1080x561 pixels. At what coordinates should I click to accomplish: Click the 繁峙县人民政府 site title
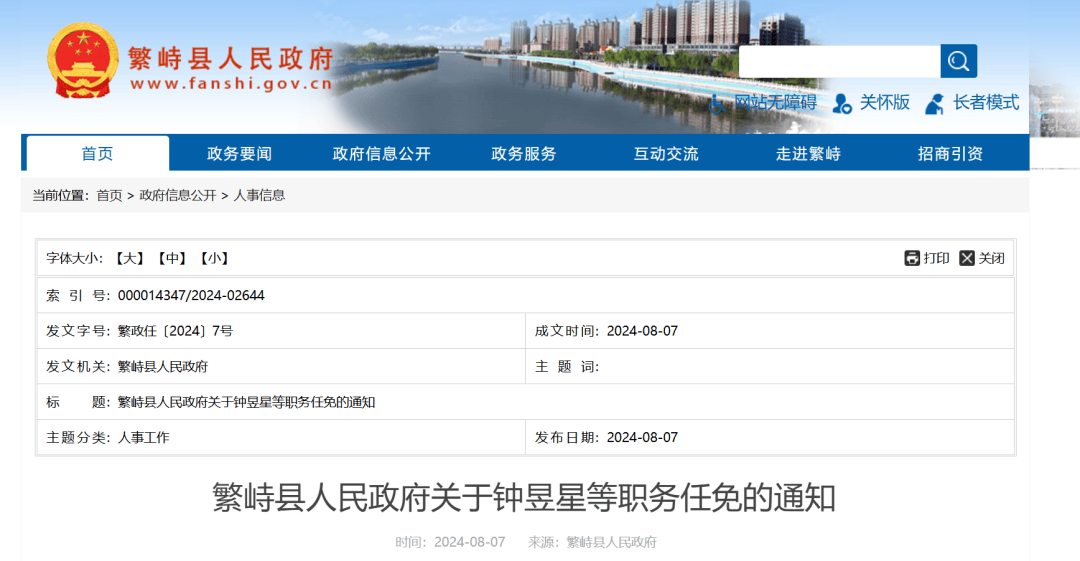pyautogui.click(x=231, y=59)
